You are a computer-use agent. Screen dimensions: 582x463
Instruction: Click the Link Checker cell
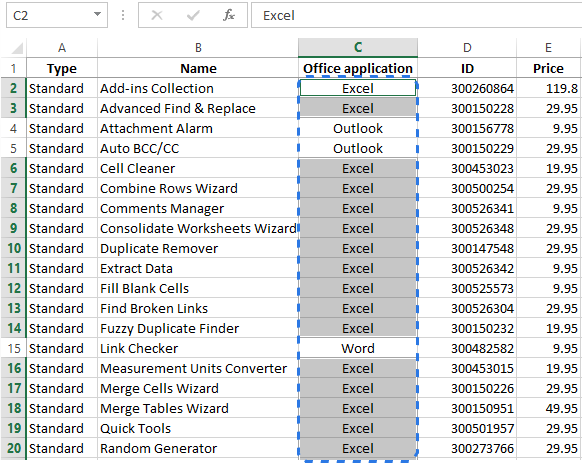[198, 348]
